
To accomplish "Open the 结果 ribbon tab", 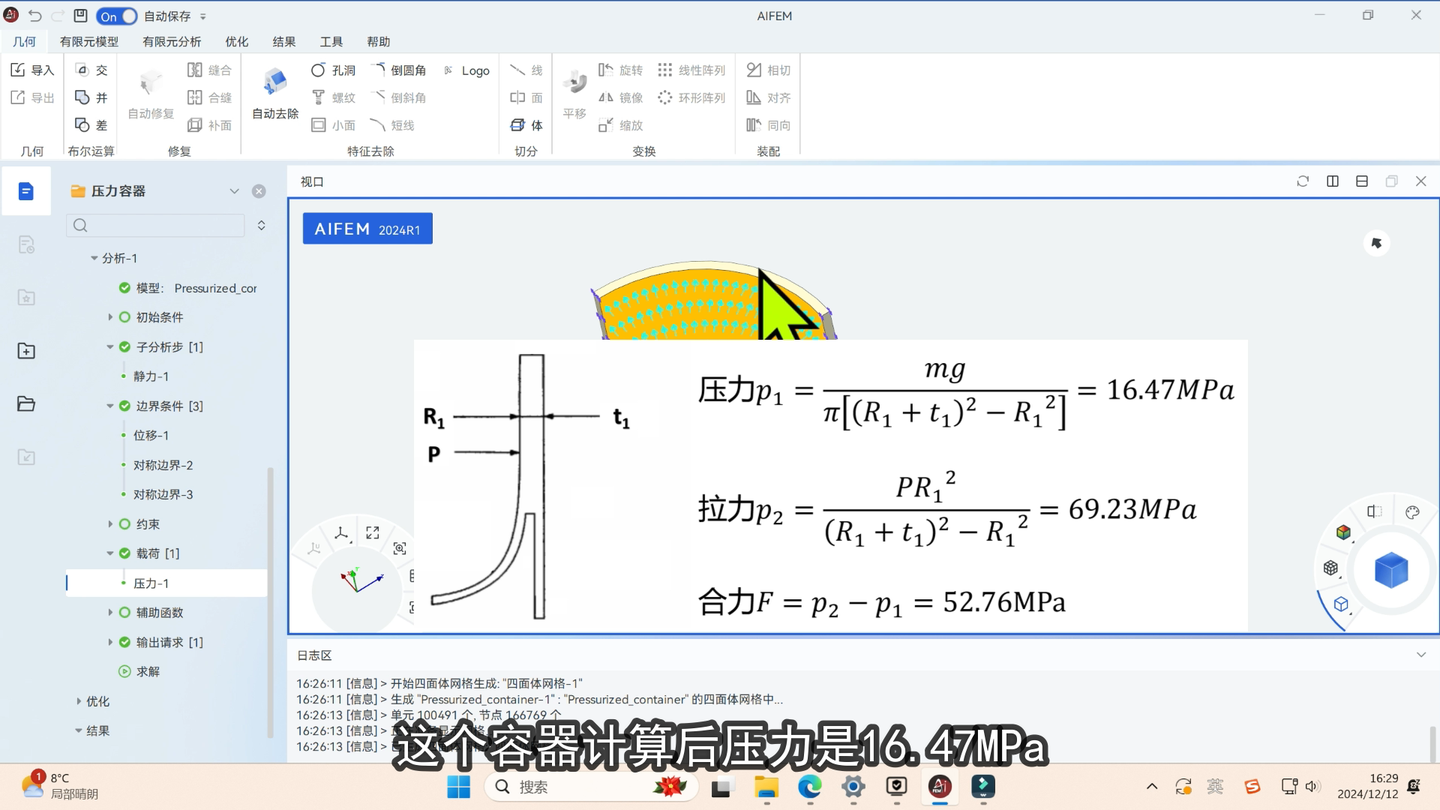I will tap(284, 42).
